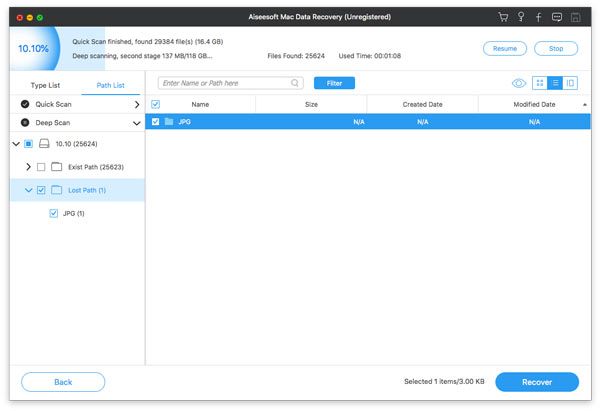The height and width of the screenshot is (411, 600).
Task: Switch to the Type List tab
Action: (x=45, y=85)
